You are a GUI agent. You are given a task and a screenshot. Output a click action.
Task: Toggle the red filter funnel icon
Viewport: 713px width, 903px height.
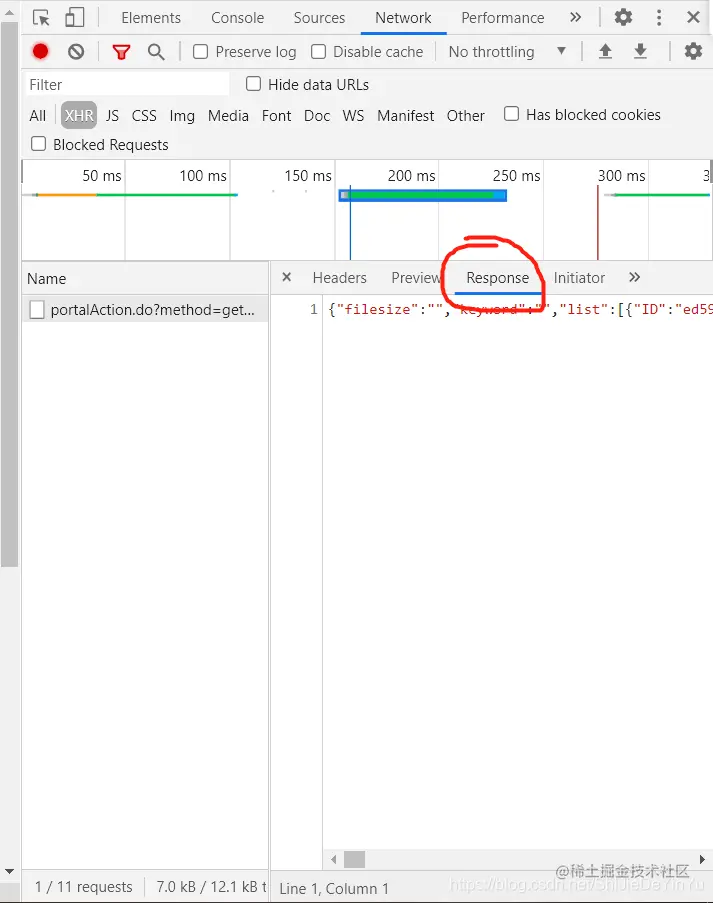click(x=121, y=52)
